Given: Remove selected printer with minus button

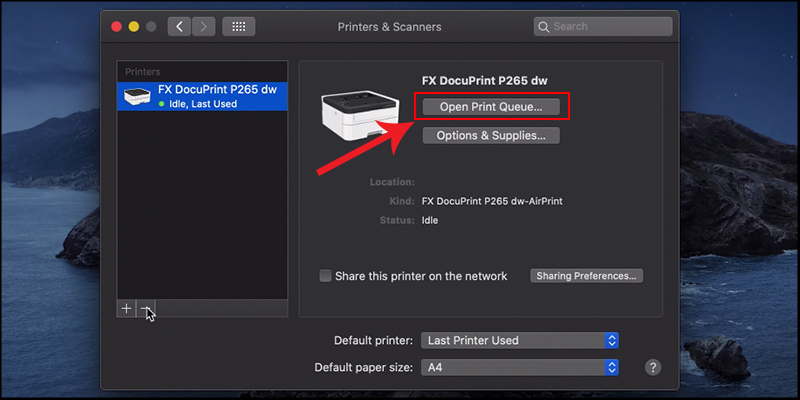Looking at the screenshot, I should tap(145, 309).
